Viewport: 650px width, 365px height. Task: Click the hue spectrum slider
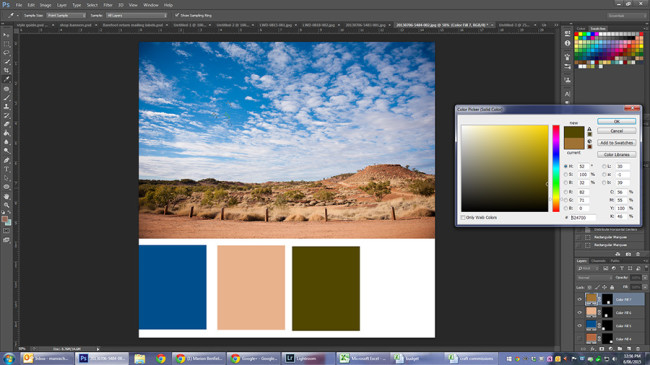[x=556, y=168]
